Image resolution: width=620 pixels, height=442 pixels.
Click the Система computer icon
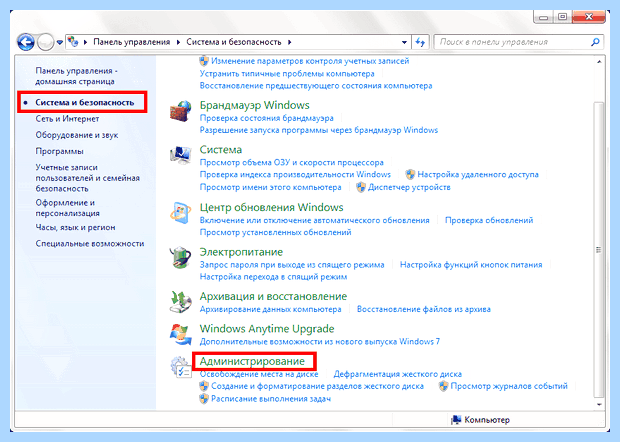pos(181,155)
